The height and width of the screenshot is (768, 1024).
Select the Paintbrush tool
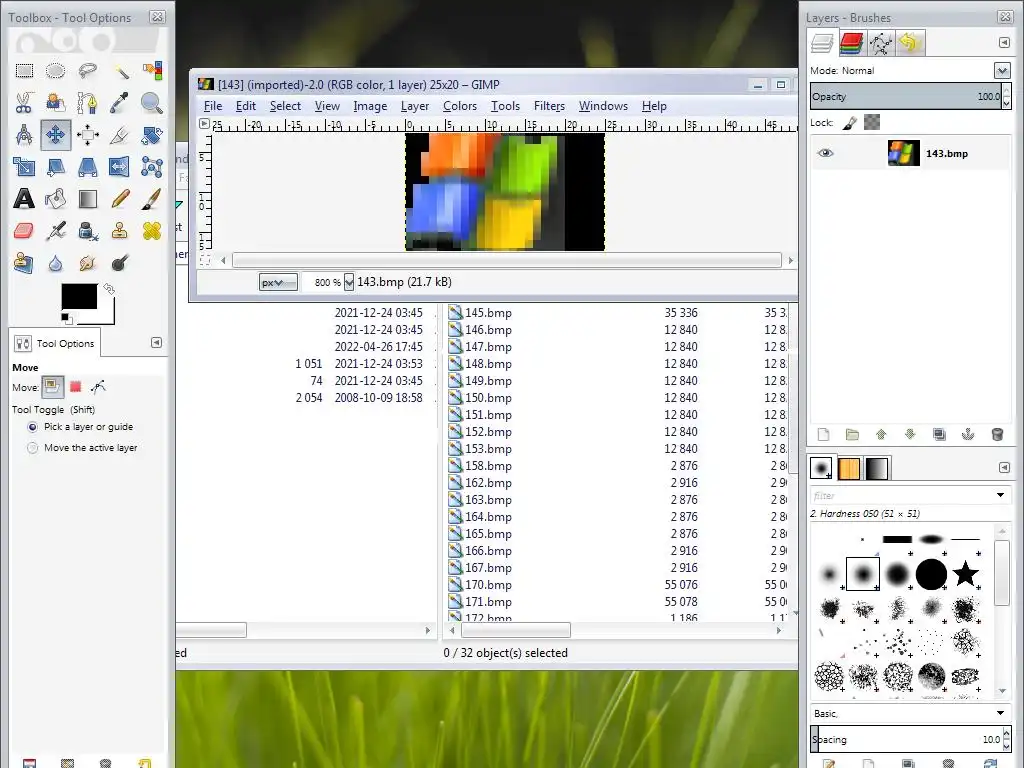click(152, 199)
